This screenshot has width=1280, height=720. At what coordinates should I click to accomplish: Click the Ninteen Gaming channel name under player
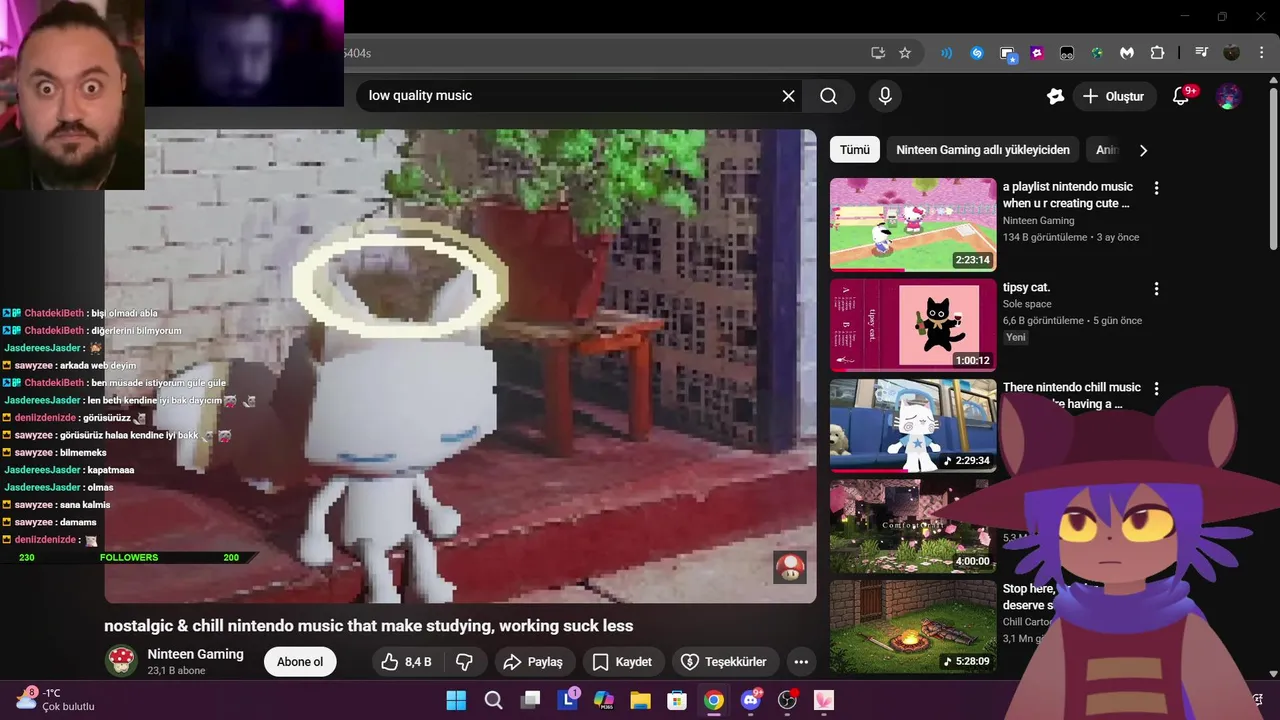click(x=195, y=654)
